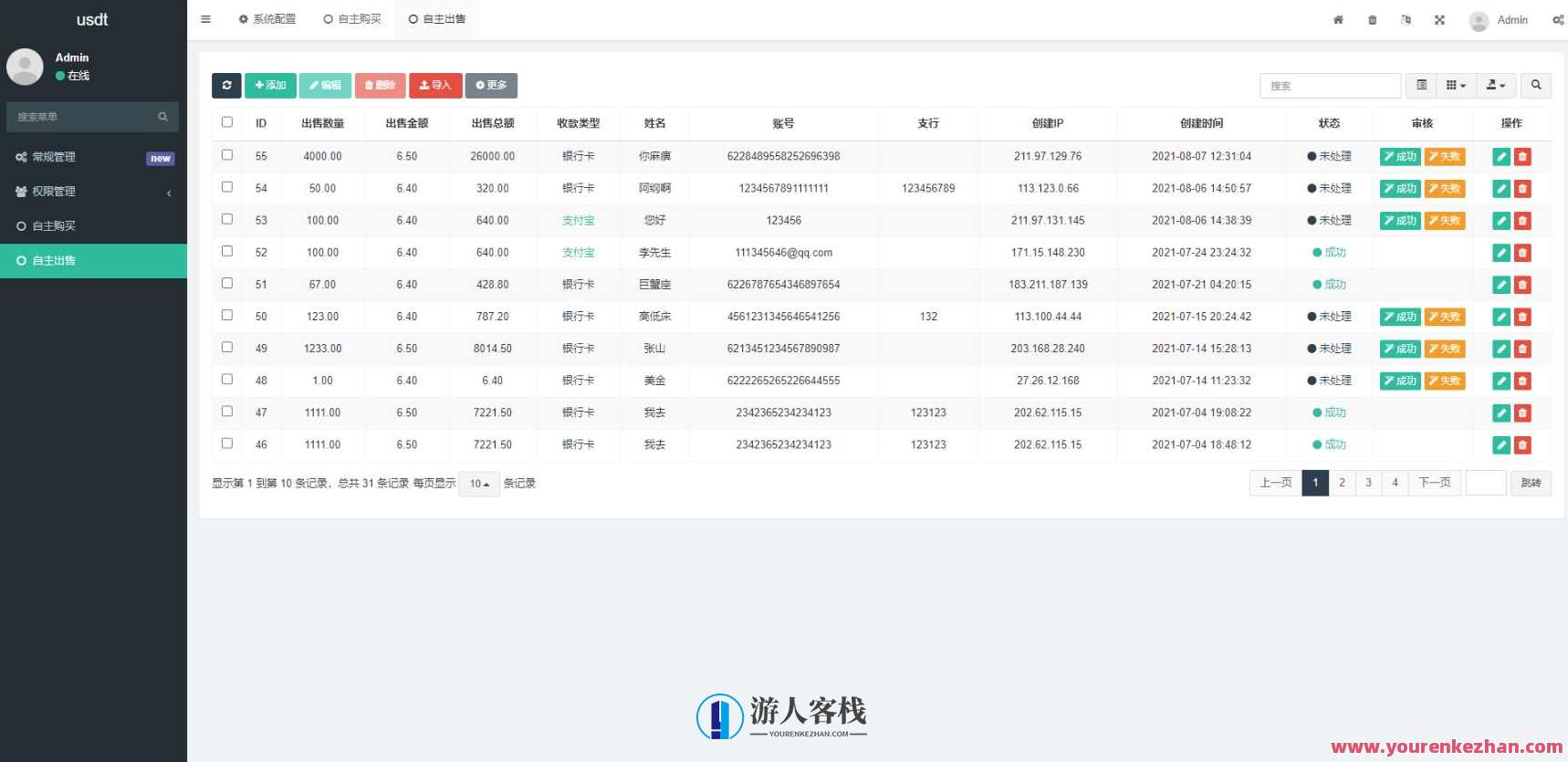Click the green 添加 (Add) button
The width and height of the screenshot is (1568, 762).
tap(270, 85)
